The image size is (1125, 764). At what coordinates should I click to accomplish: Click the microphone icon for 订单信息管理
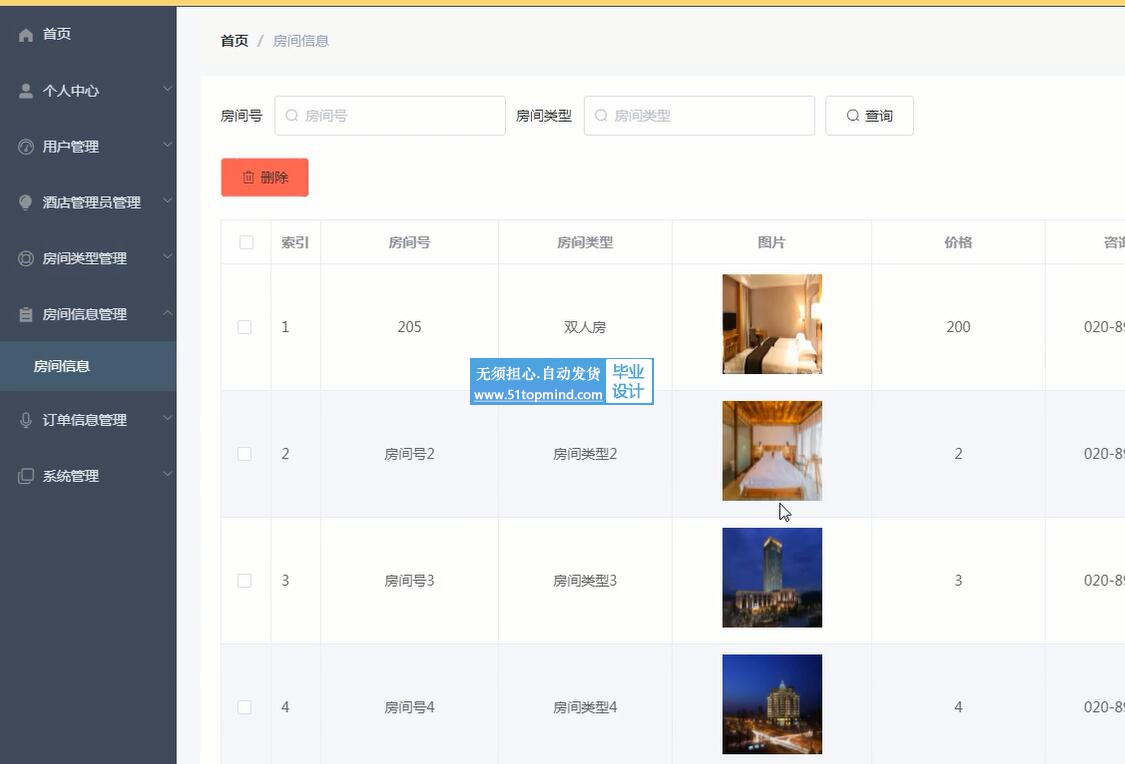[26, 421]
